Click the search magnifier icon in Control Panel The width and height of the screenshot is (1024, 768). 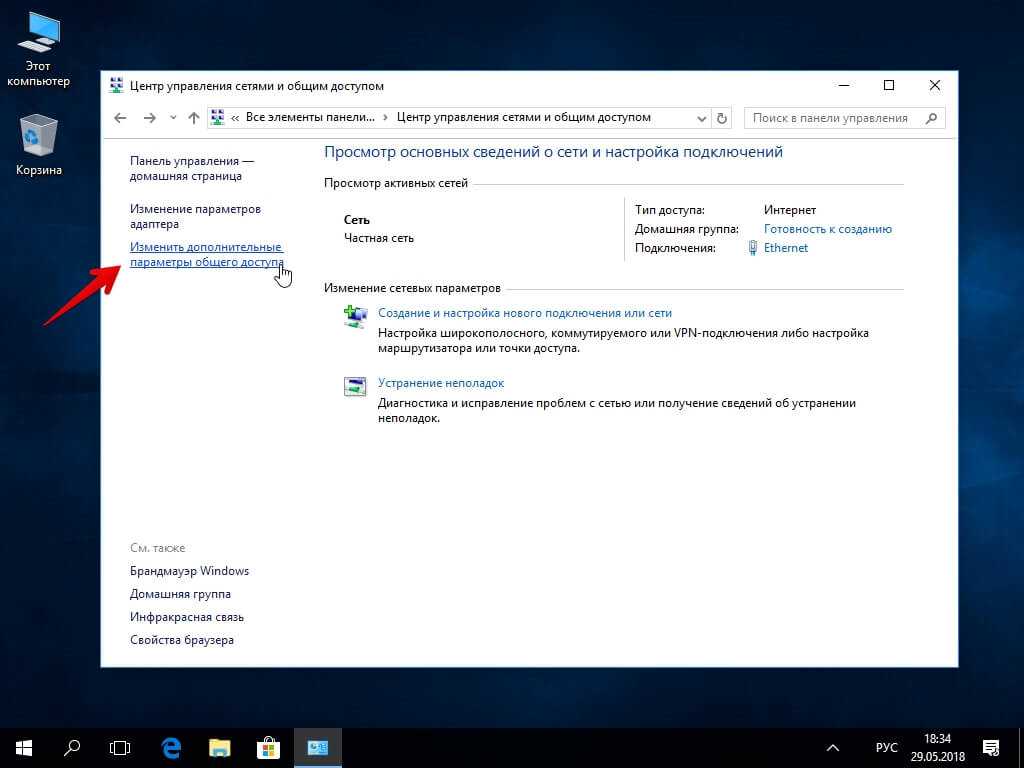point(931,118)
